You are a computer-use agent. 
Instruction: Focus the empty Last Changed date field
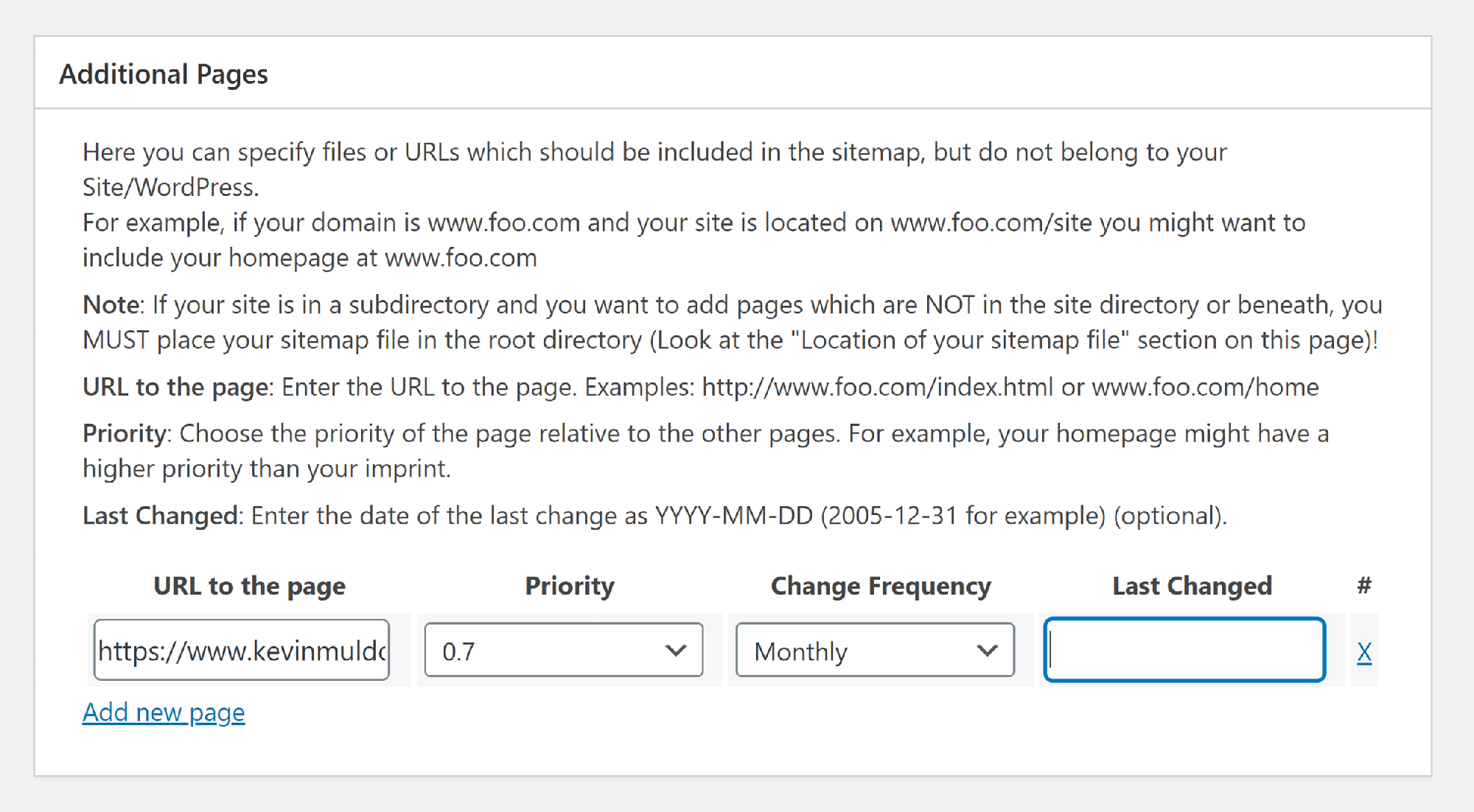1184,650
